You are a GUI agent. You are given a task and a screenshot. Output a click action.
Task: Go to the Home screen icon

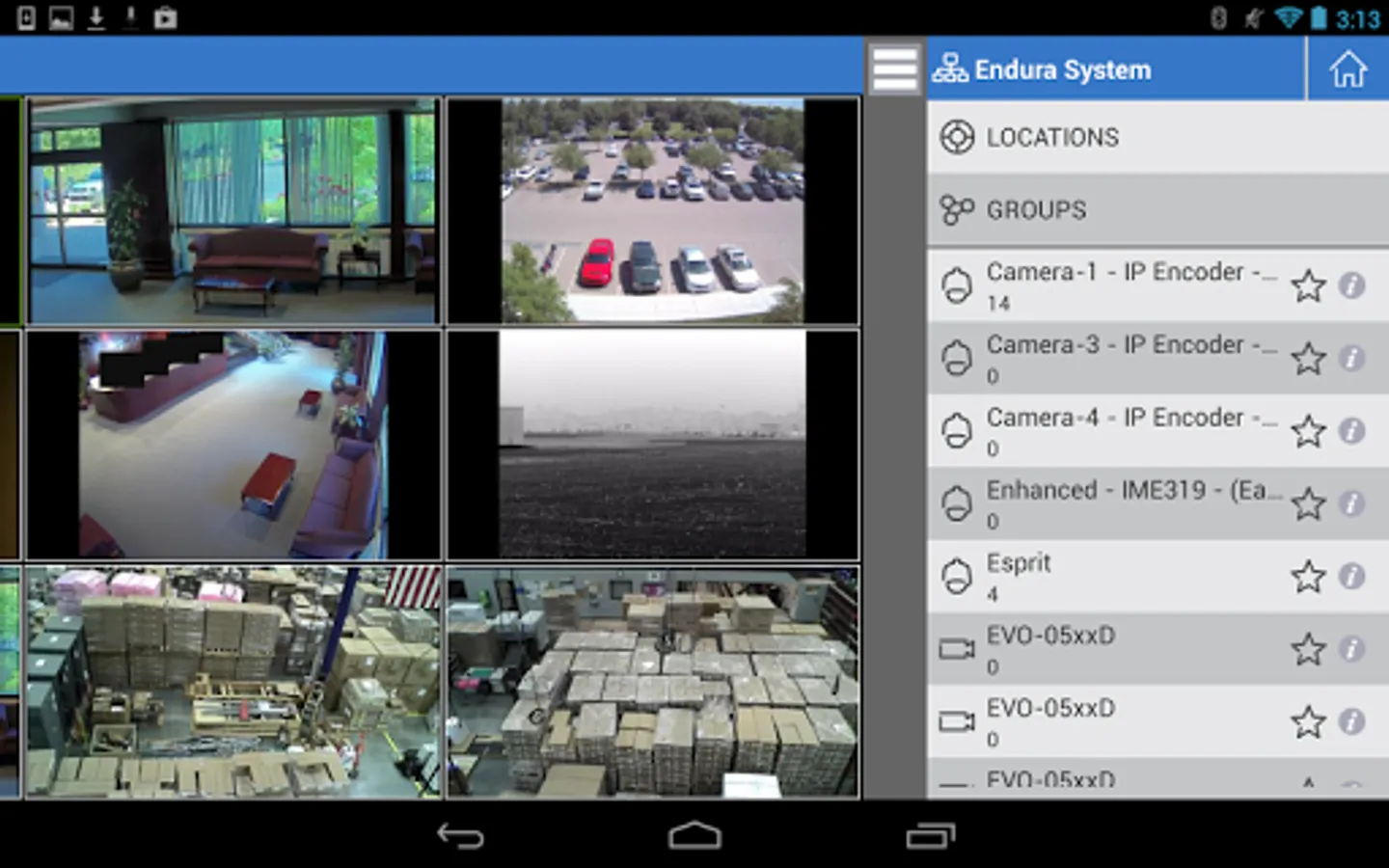click(x=1348, y=69)
